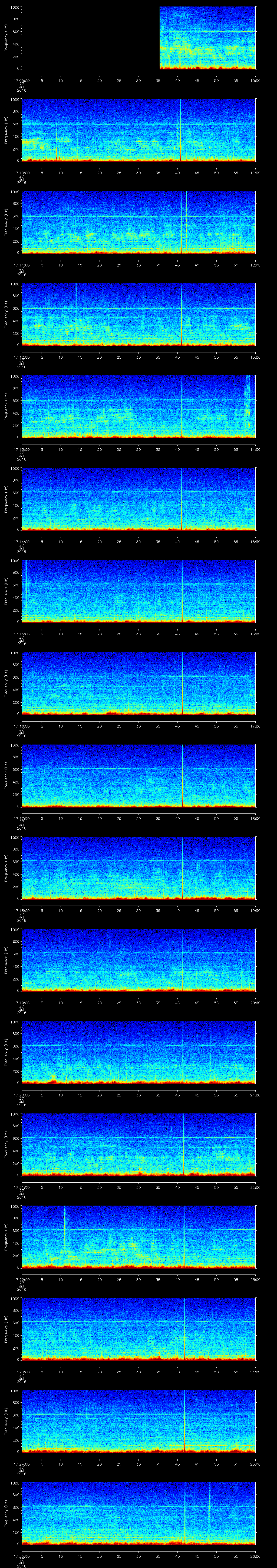The width and height of the screenshot is (277, 1568).
Task: Click the spectrogram plot for 17:12:00
Action: click(139, 314)
